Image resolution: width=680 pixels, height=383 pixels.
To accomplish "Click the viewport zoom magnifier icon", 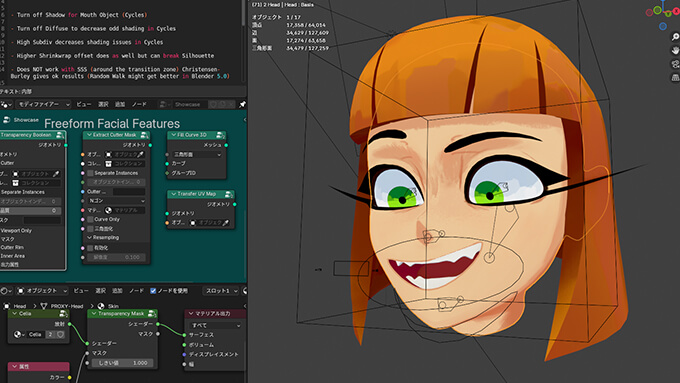I will coord(675,37).
